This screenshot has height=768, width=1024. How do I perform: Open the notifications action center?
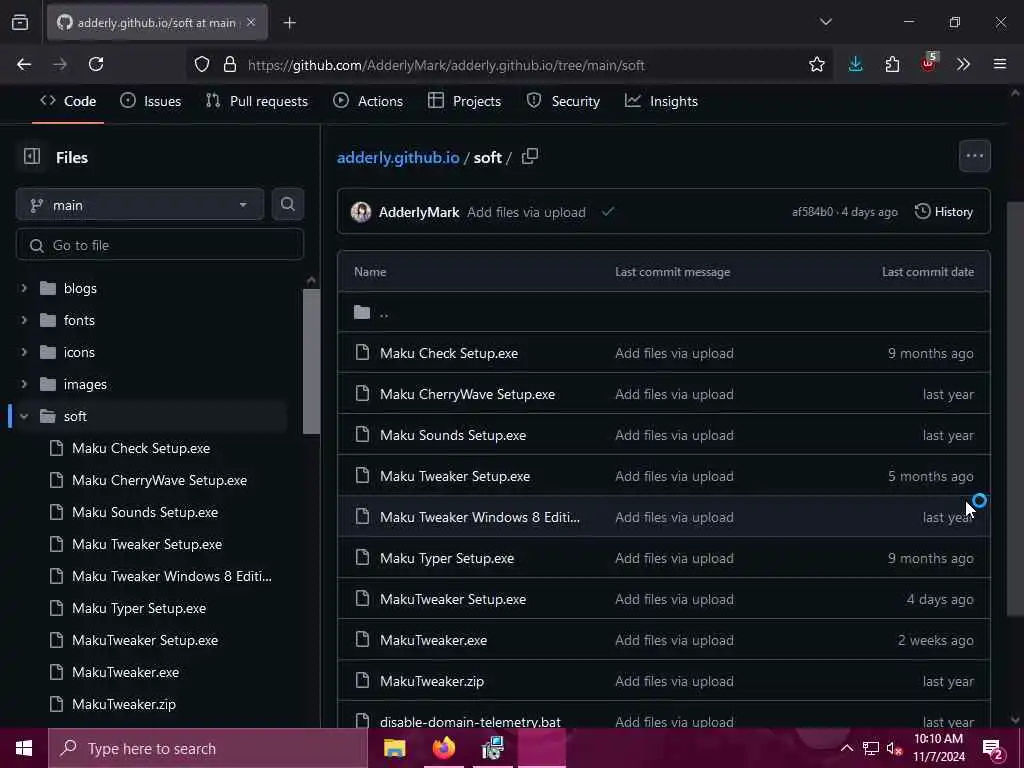[x=993, y=748]
